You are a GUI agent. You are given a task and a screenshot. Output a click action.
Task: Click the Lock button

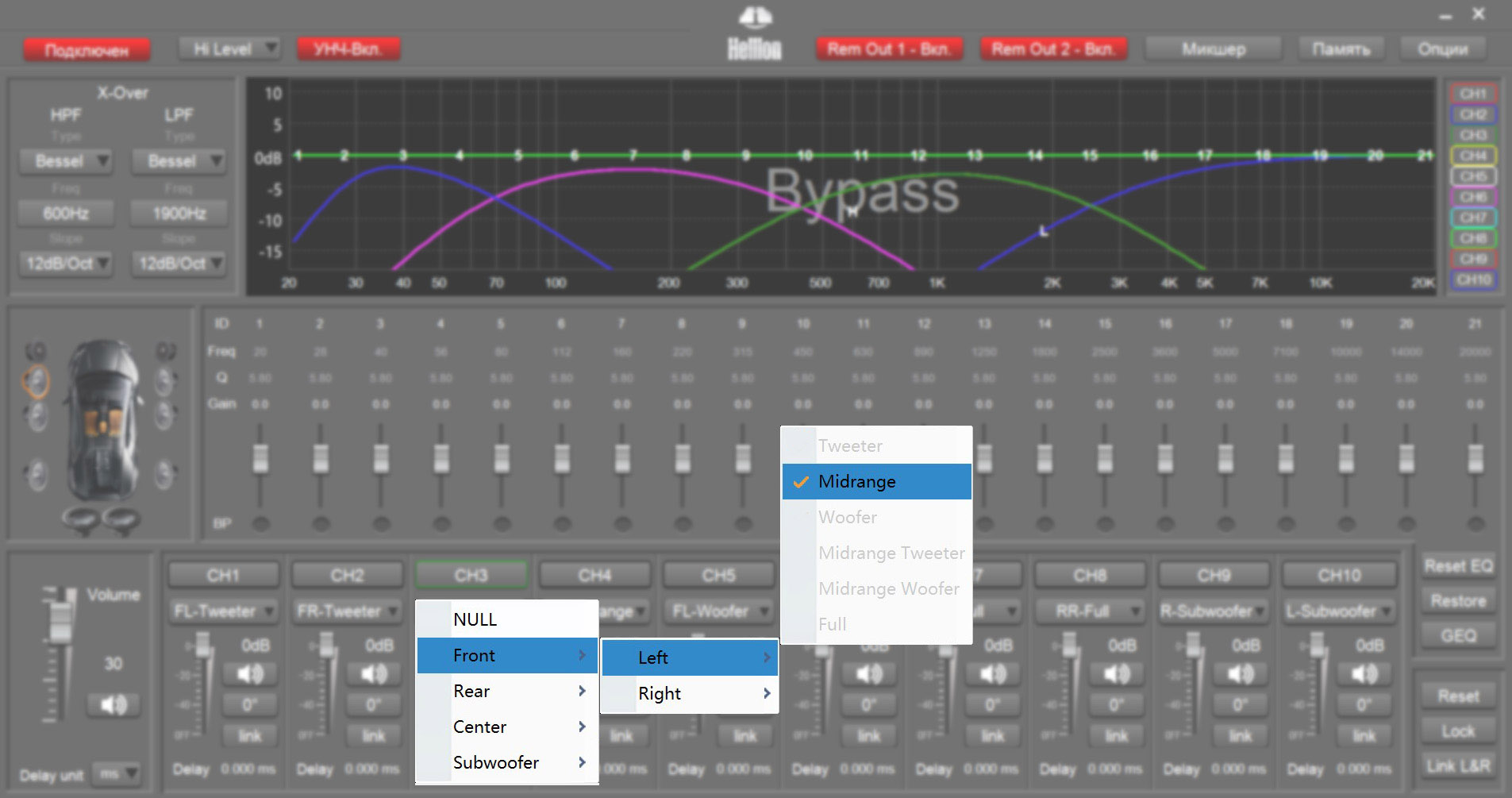pyautogui.click(x=1459, y=731)
